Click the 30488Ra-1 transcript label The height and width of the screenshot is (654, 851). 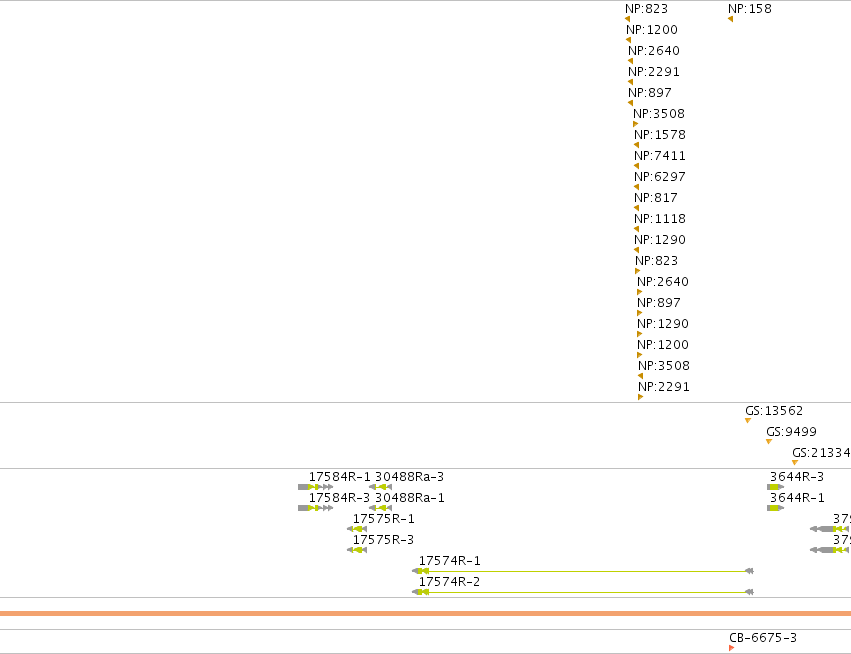tap(410, 498)
